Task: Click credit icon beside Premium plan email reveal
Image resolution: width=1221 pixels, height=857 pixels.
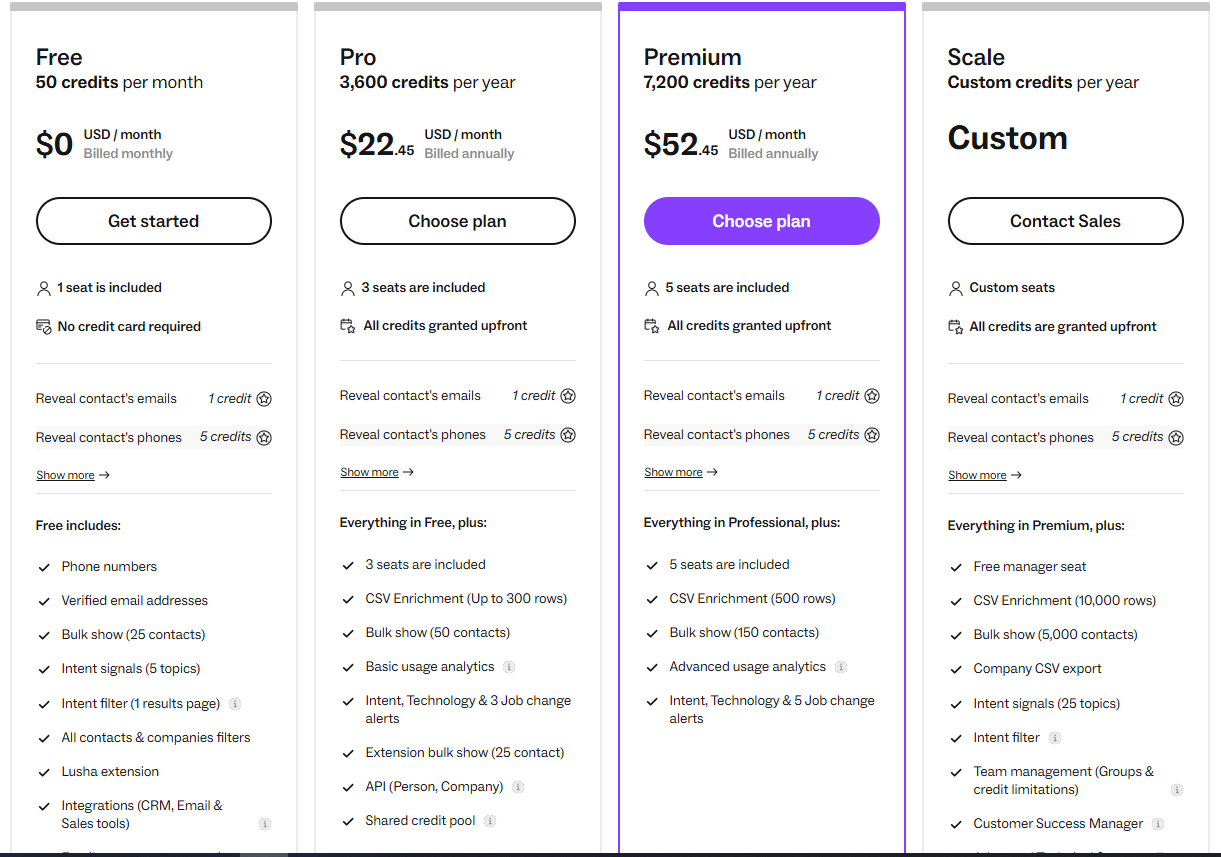Action: pyautogui.click(x=872, y=396)
